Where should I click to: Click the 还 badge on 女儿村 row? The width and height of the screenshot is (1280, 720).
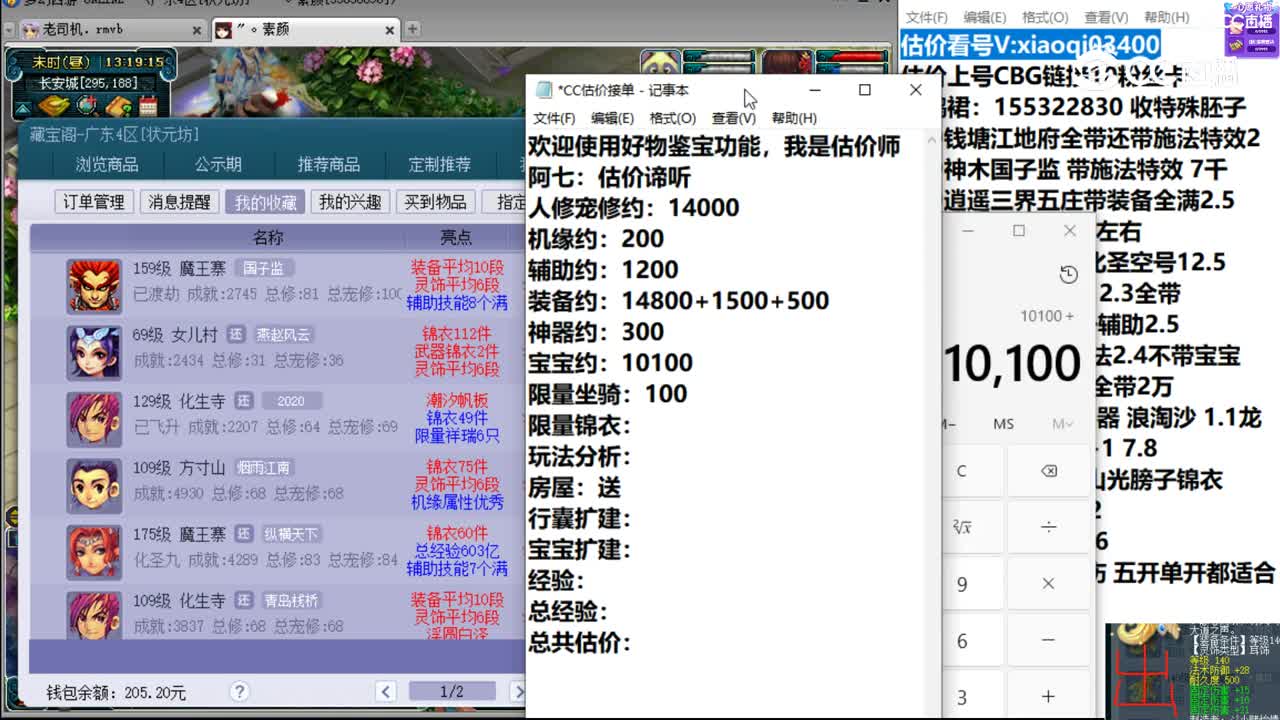point(235,335)
